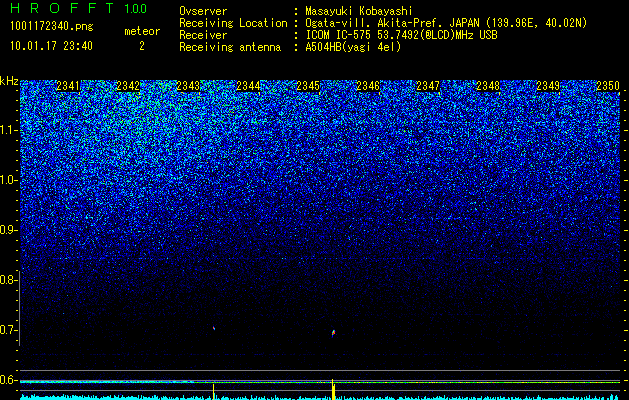This screenshot has height=400, width=629.
Task: Click the 2342 time marker
Action: pos(128,86)
